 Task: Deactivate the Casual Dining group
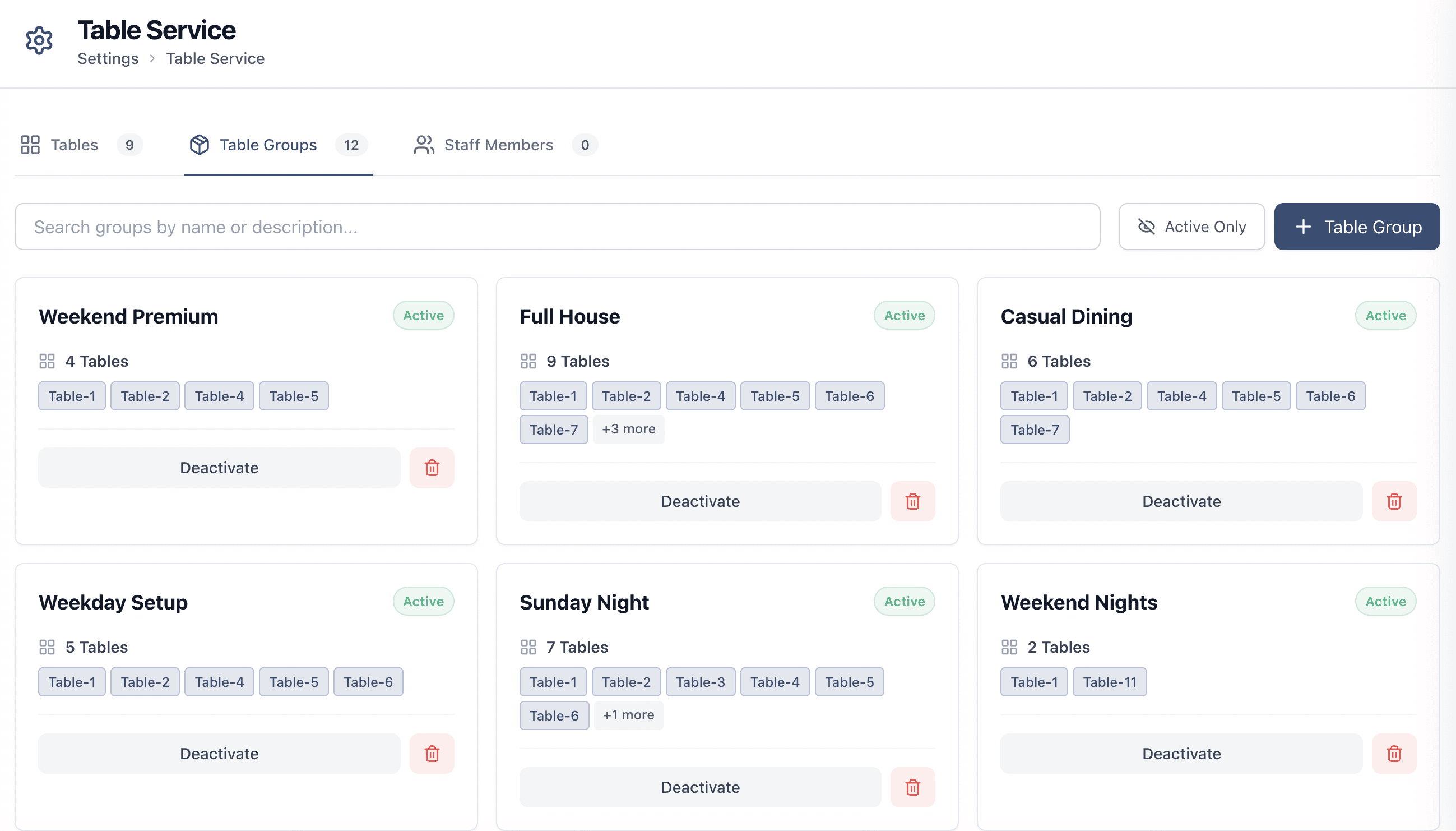(x=1181, y=501)
